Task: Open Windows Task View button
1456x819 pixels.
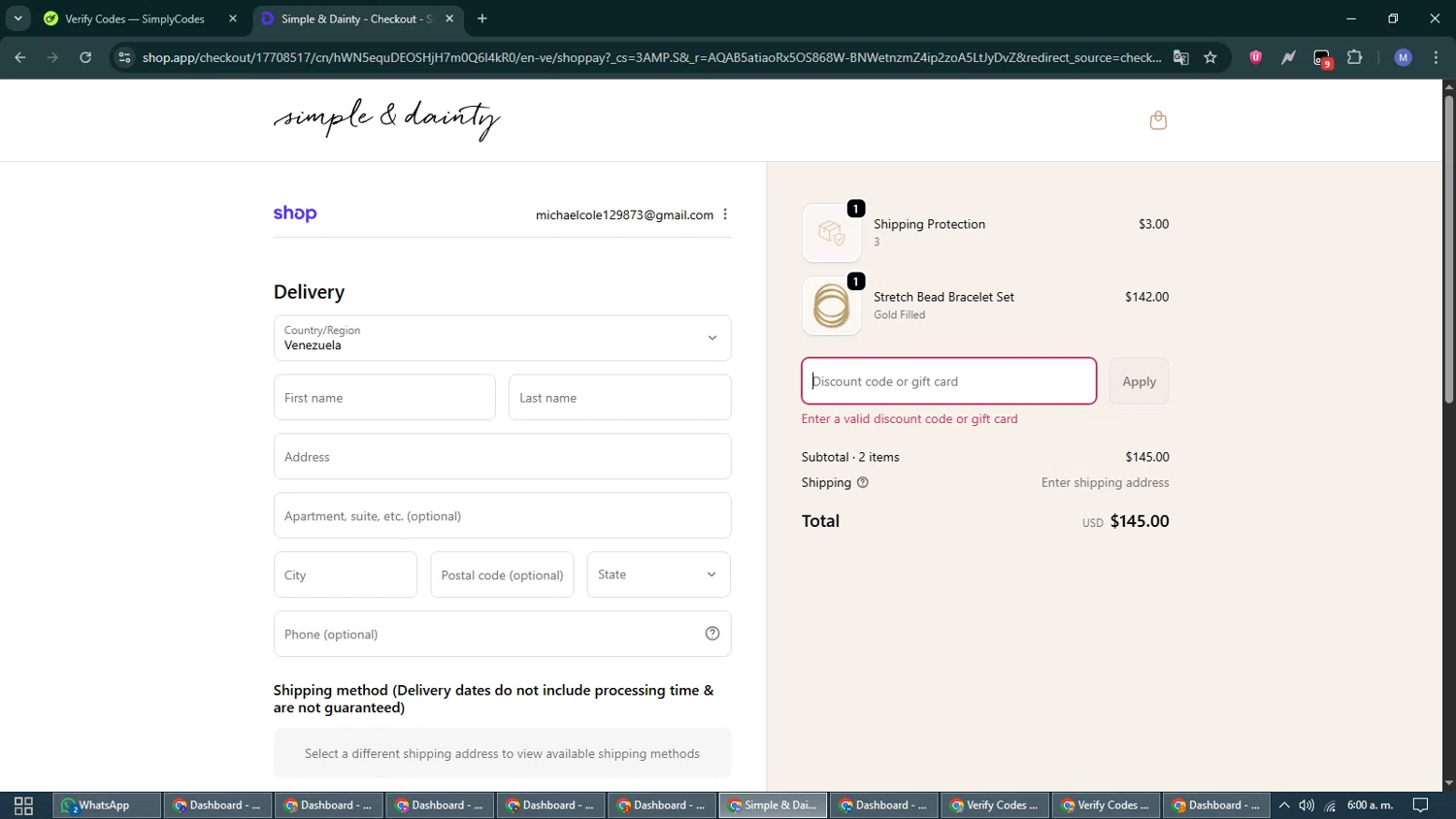Action: click(x=23, y=805)
